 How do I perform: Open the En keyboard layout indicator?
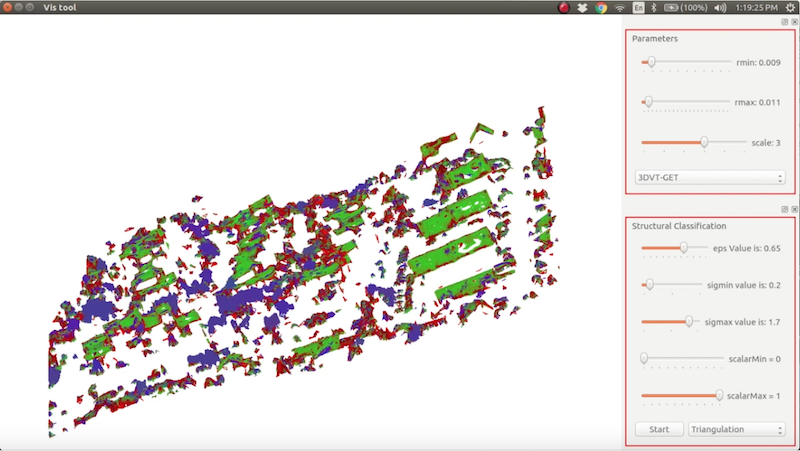click(x=638, y=8)
